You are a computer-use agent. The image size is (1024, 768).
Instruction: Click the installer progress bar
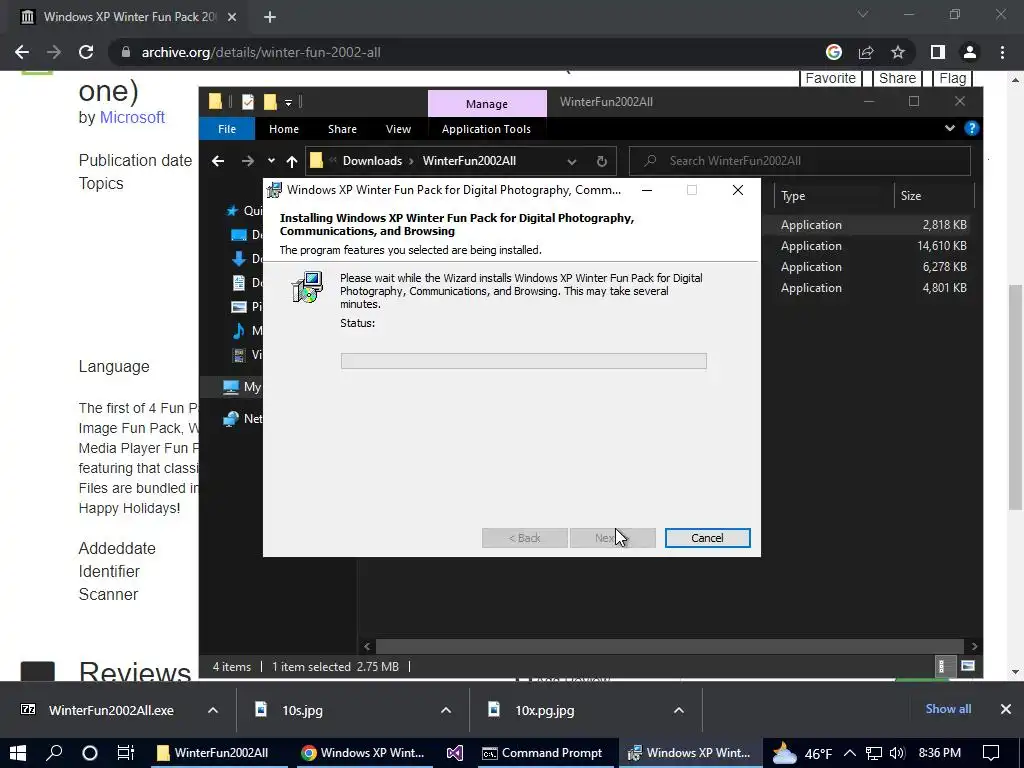[523, 361]
